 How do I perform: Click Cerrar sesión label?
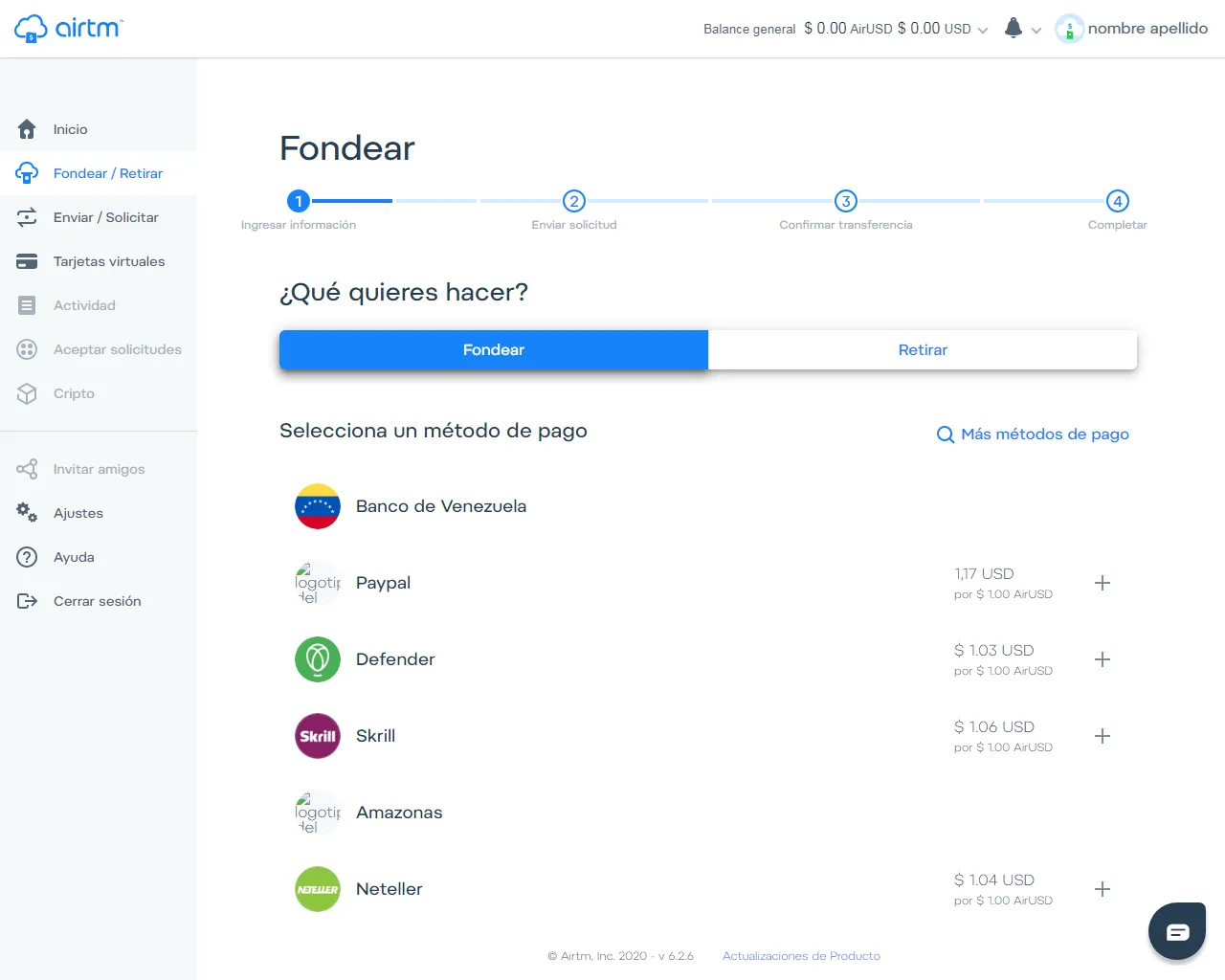pyautogui.click(x=98, y=601)
